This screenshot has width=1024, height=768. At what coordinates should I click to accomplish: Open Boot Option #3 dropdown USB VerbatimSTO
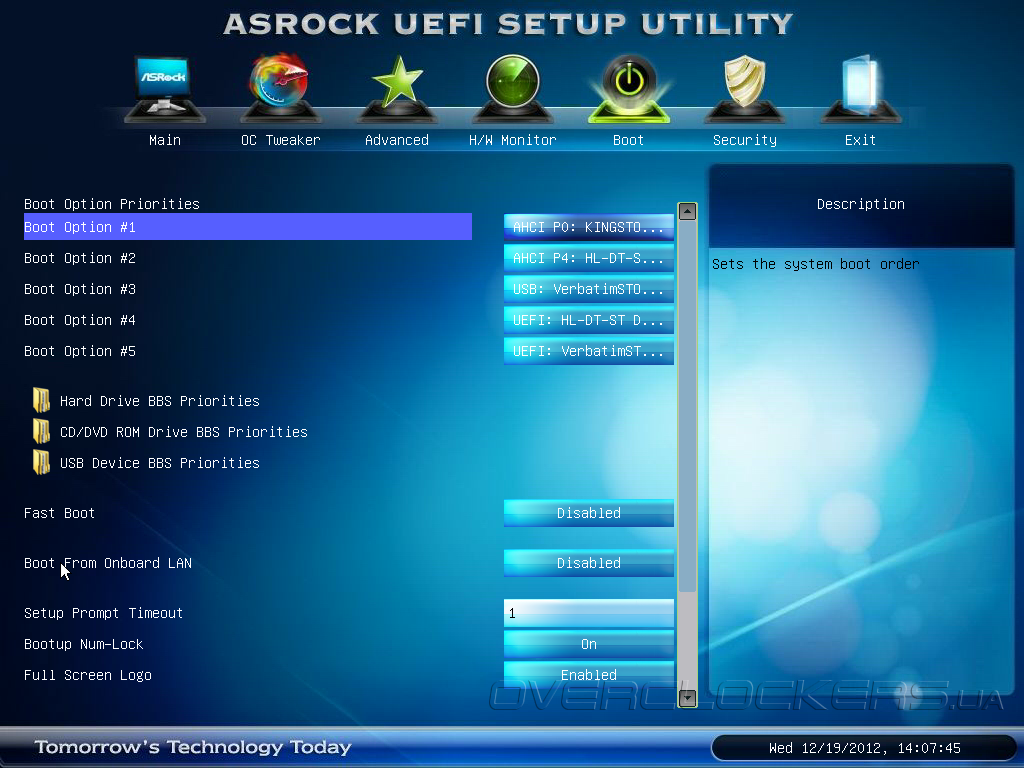(588, 289)
